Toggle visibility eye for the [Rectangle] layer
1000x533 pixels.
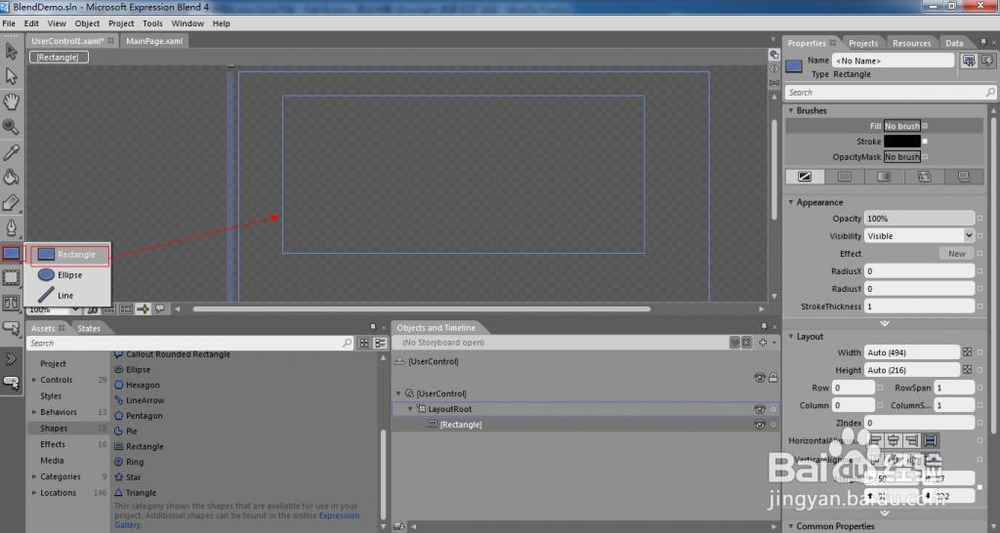[759, 425]
